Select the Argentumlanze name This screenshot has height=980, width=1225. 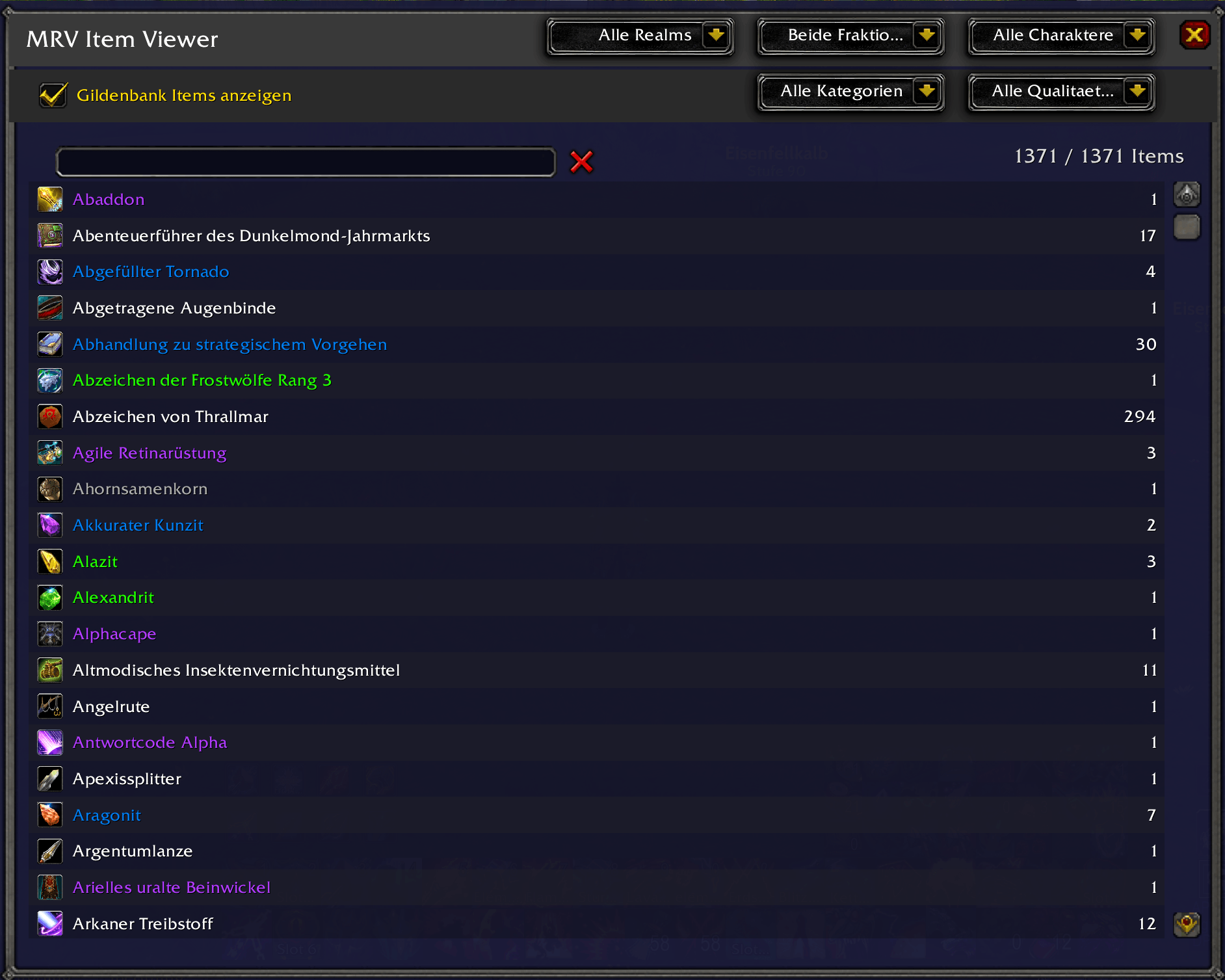point(133,851)
